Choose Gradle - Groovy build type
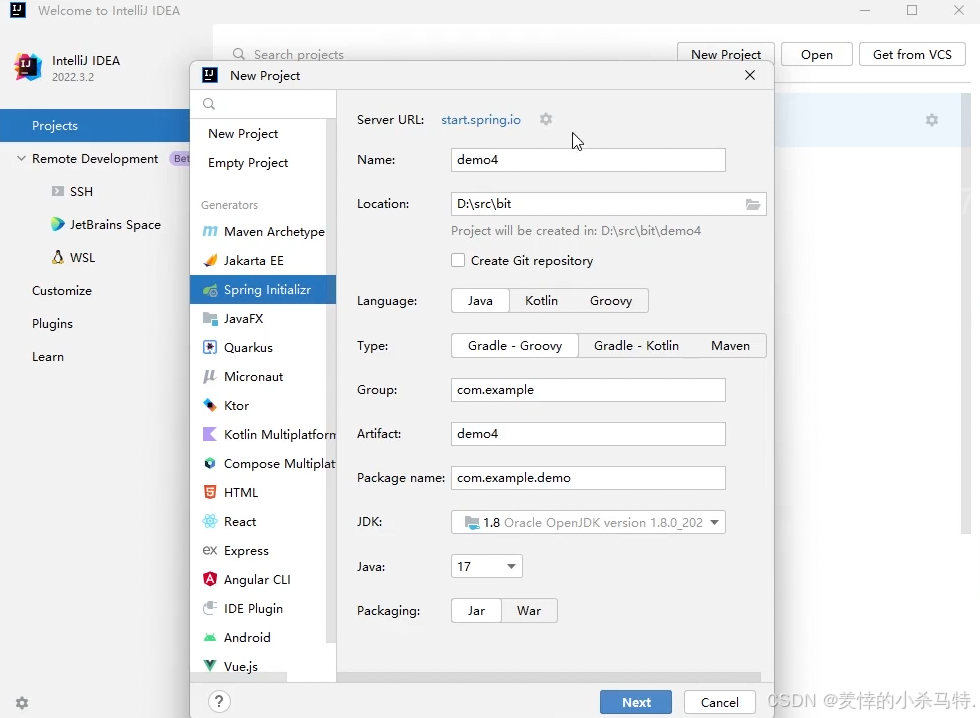Screen dimensions: 980x718 [515, 346]
